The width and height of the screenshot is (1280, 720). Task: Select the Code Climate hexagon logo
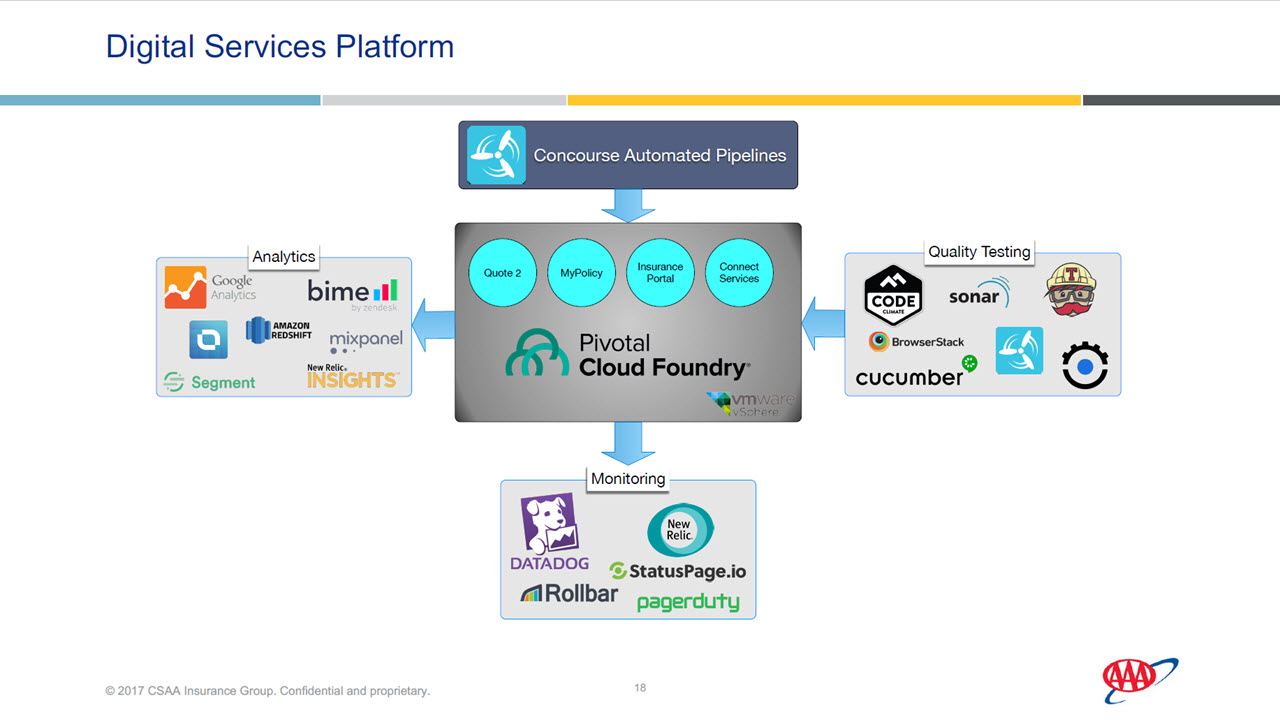[x=893, y=296]
